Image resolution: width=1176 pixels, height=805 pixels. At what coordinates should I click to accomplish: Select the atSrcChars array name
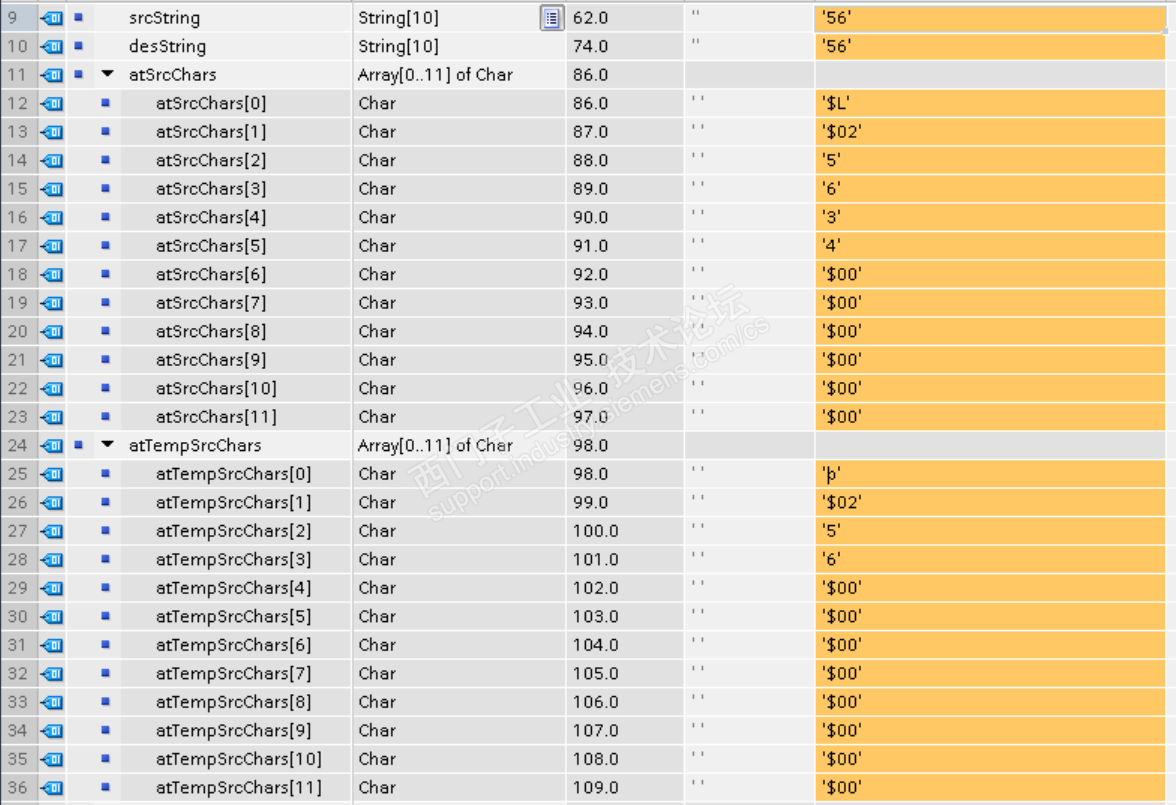pyautogui.click(x=172, y=75)
